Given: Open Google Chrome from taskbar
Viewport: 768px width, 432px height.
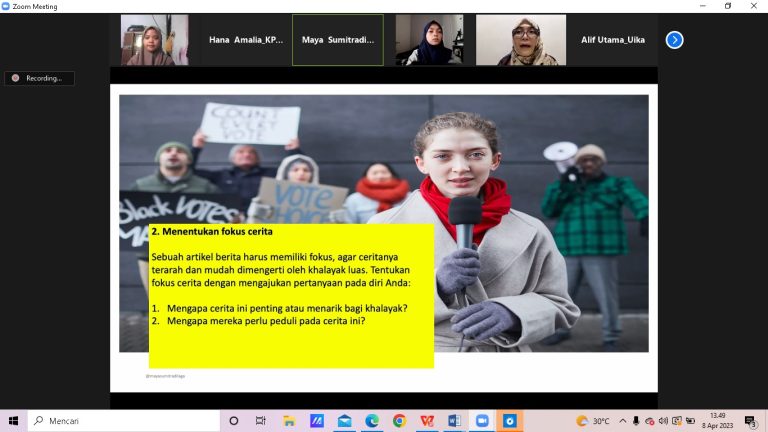Looking at the screenshot, I should (x=399, y=421).
